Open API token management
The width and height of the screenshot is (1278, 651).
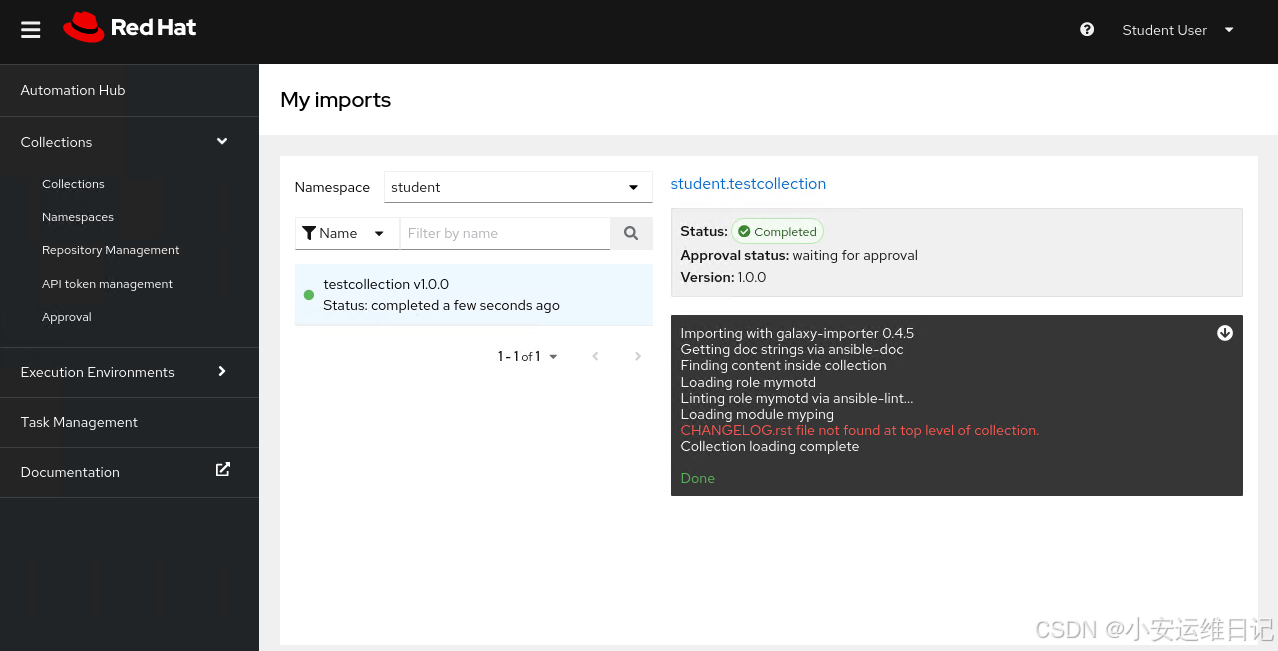107,284
